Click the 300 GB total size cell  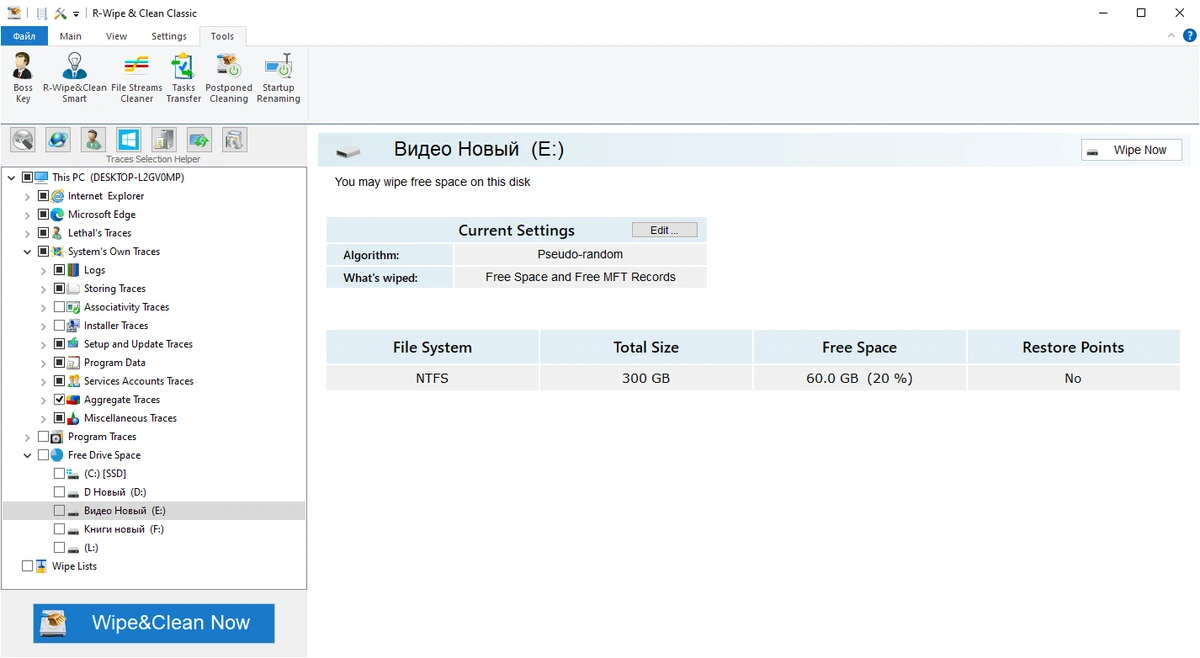click(x=646, y=379)
